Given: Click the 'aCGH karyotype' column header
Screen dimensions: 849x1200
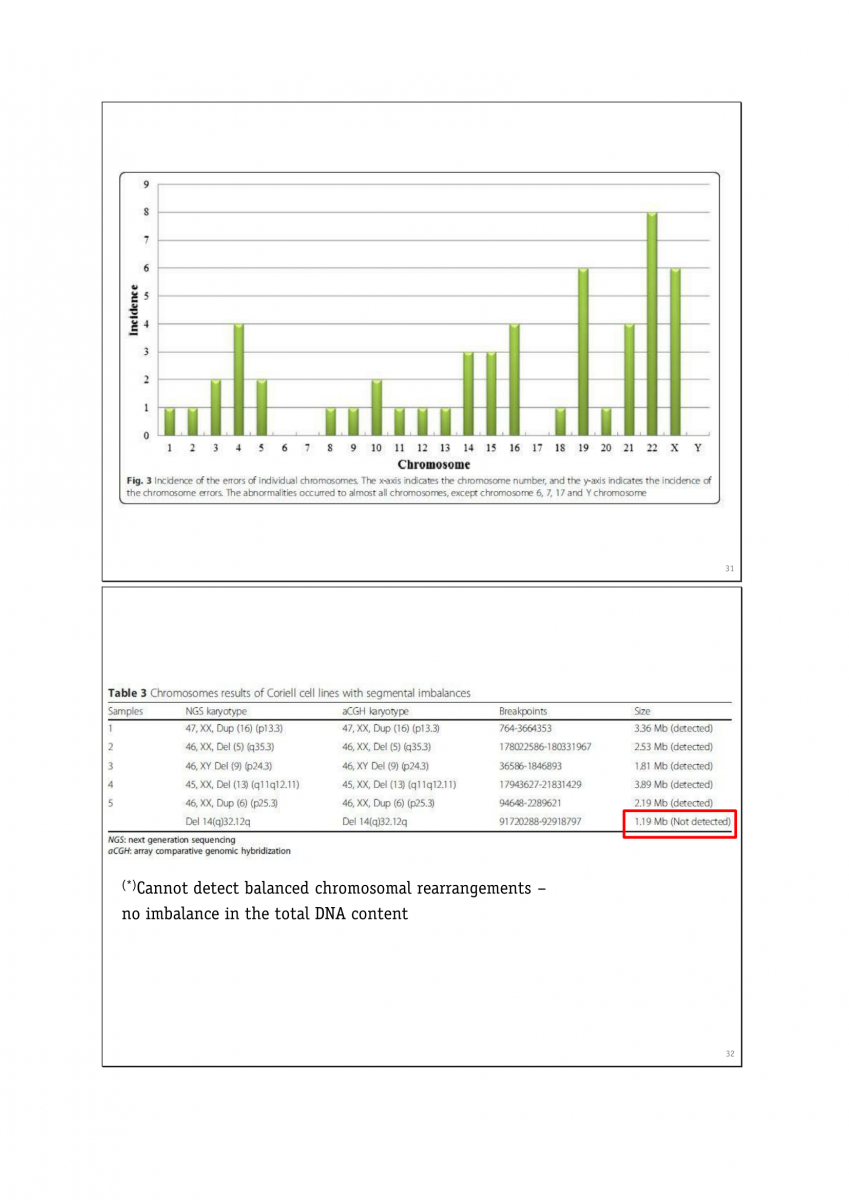Looking at the screenshot, I should tap(375, 711).
